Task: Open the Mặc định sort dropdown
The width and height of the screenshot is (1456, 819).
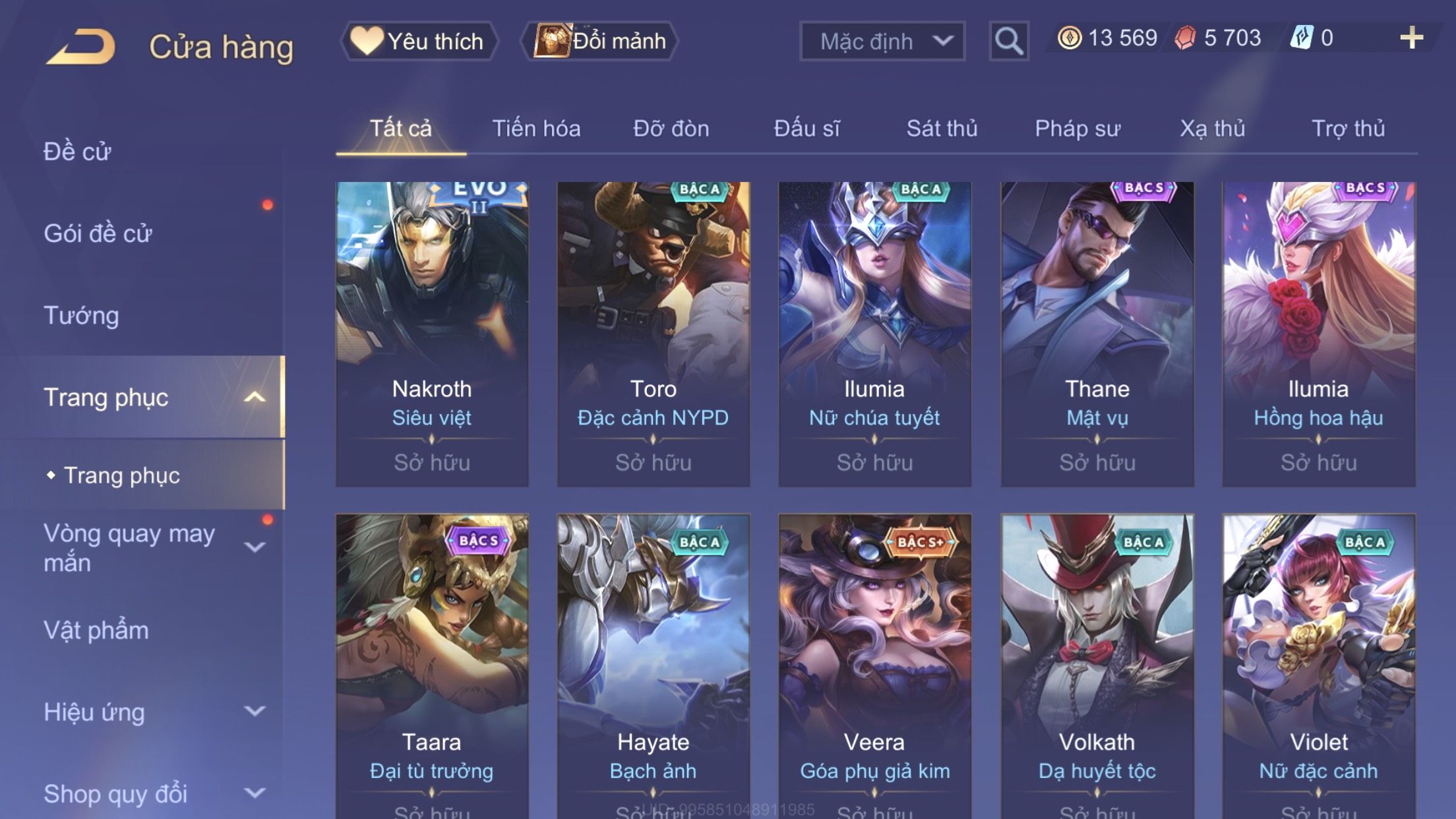Action: point(882,41)
